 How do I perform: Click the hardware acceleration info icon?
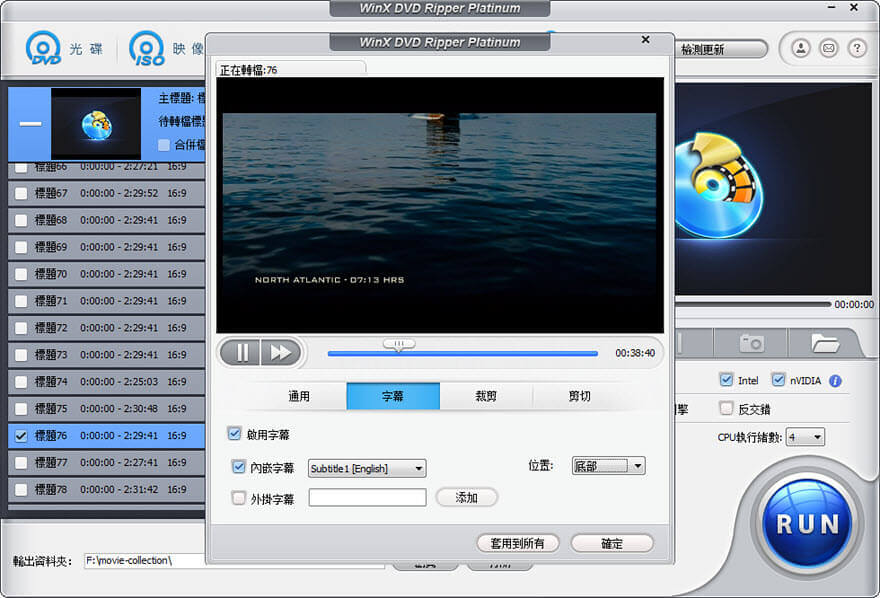(x=835, y=381)
